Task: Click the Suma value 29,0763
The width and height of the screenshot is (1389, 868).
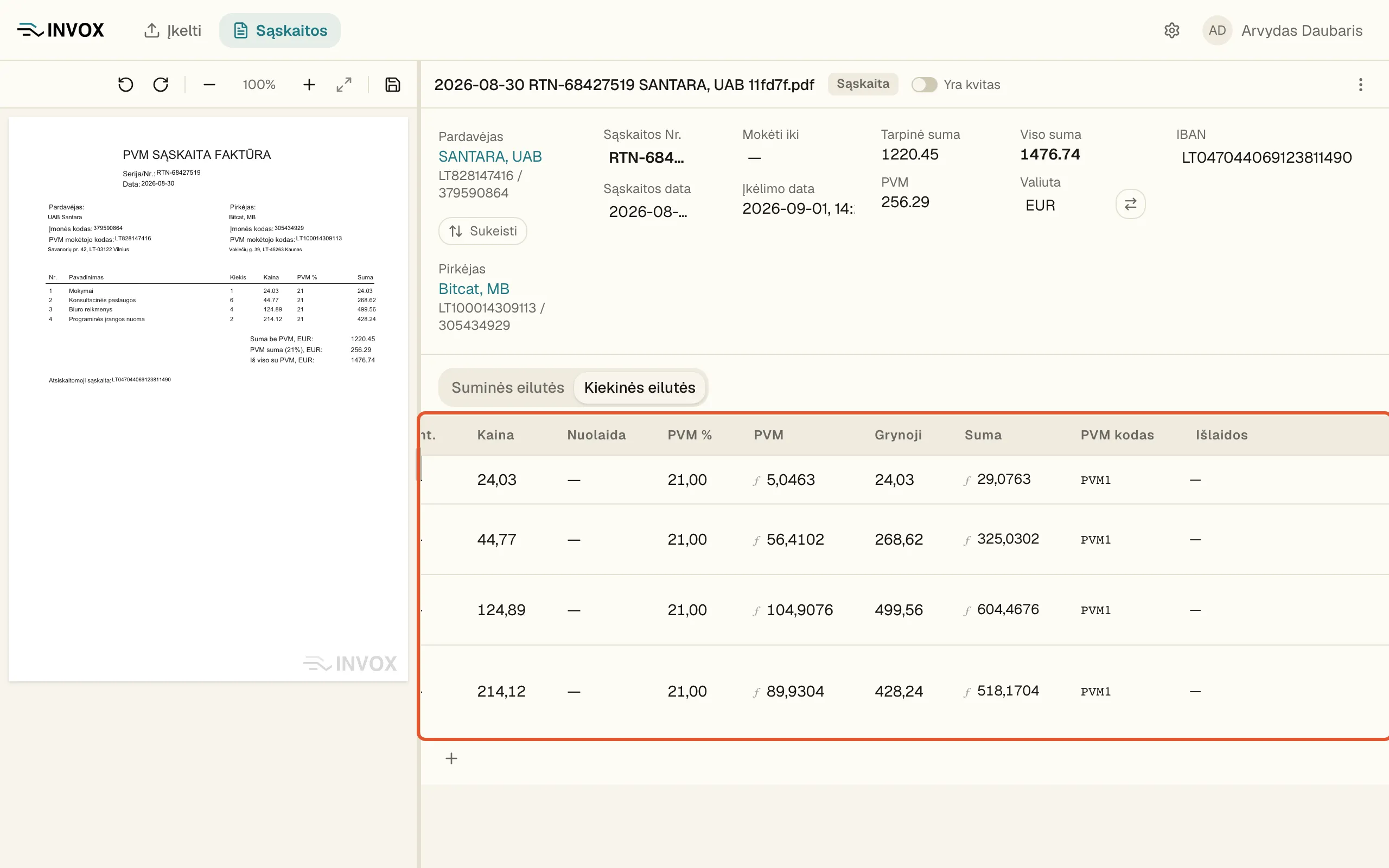Action: pyautogui.click(x=1004, y=480)
